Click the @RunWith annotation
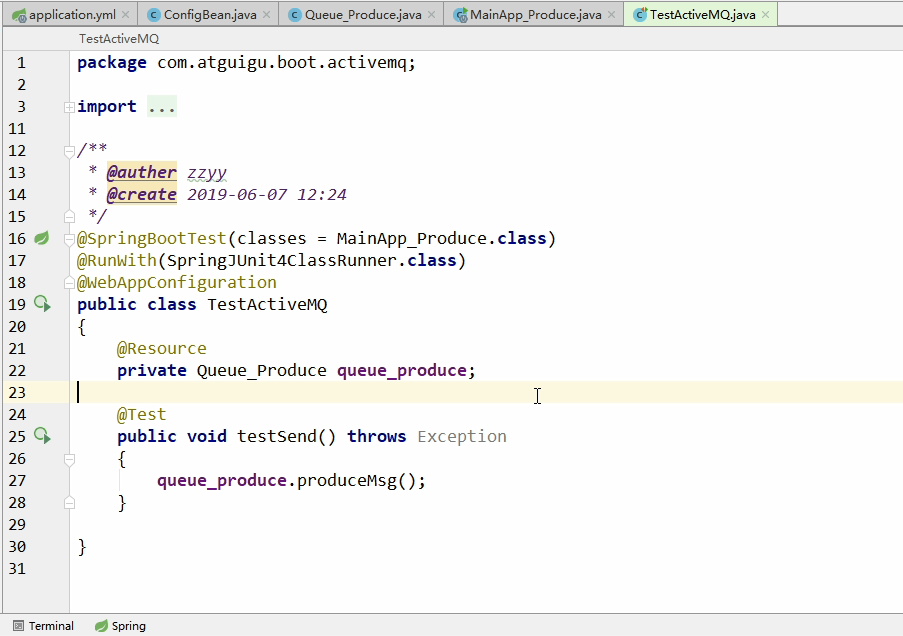The height and width of the screenshot is (636, 903). click(x=116, y=260)
